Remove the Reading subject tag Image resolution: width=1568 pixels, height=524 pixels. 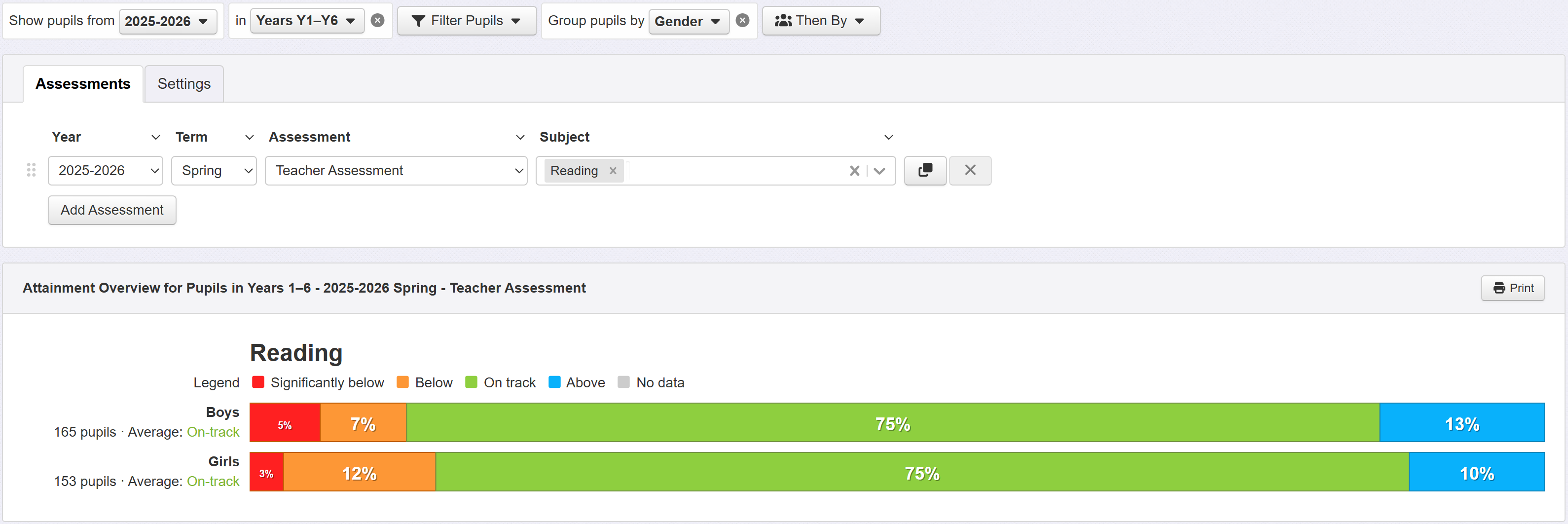(613, 171)
